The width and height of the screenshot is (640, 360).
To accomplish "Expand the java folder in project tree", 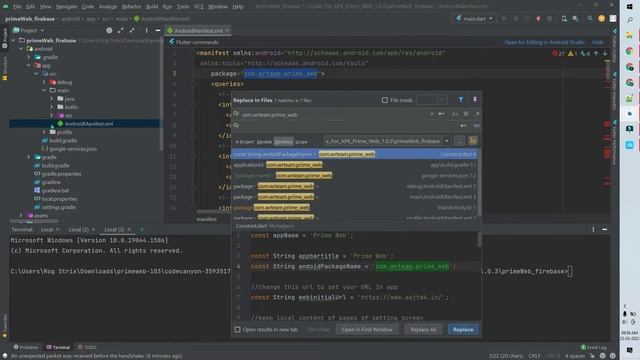I will (52, 99).
